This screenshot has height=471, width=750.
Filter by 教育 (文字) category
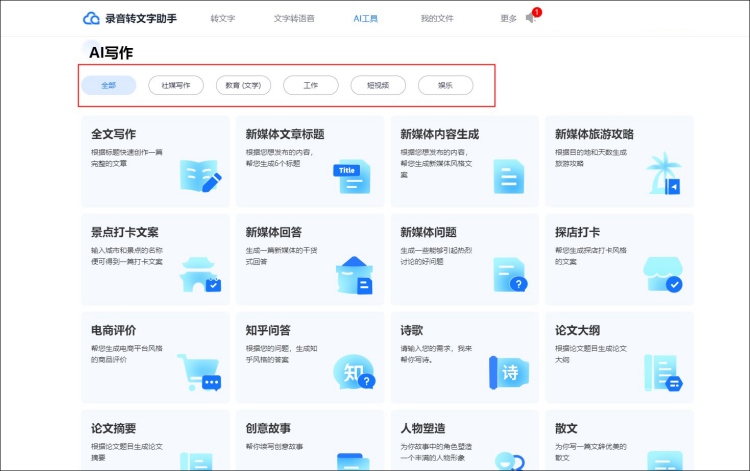click(x=243, y=85)
